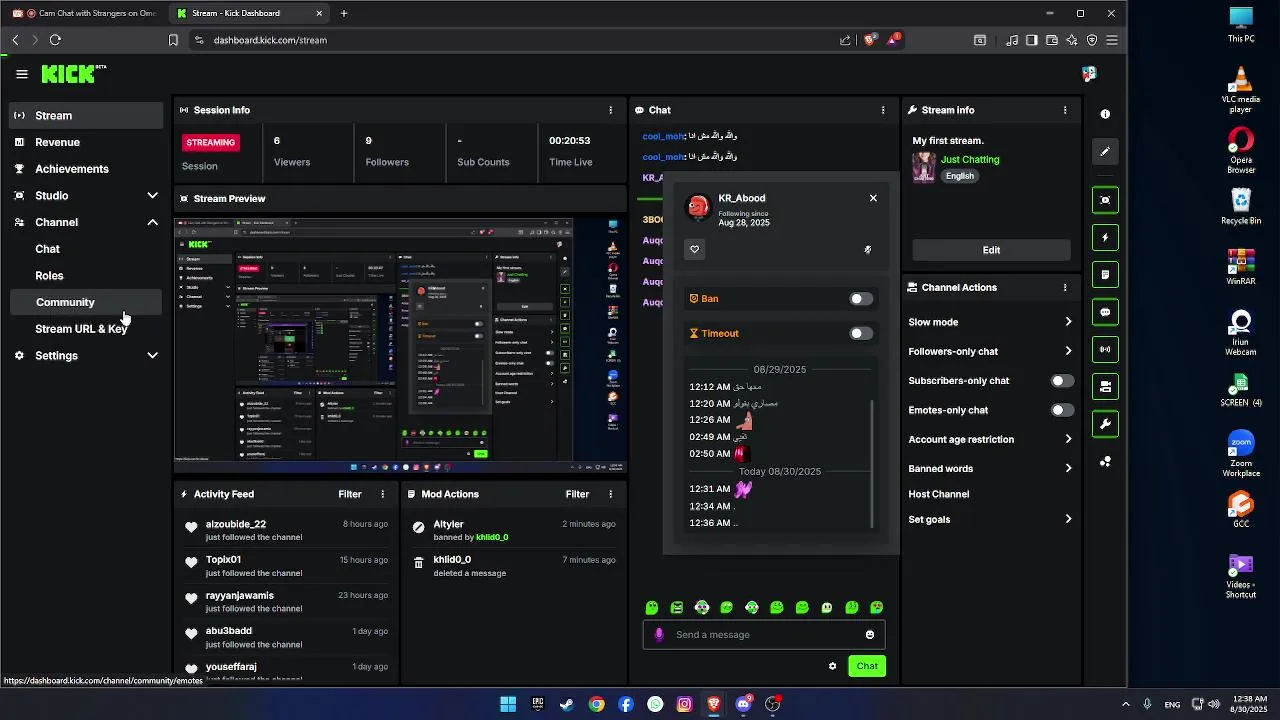This screenshot has height=720, width=1280.
Task: Toggle the Ban switch for KR_Abood
Action: pyautogui.click(x=861, y=299)
